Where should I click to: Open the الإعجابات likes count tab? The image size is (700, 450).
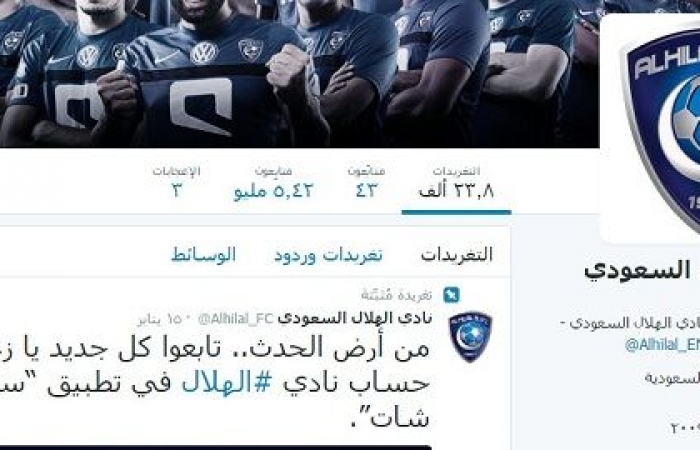pyautogui.click(x=176, y=184)
